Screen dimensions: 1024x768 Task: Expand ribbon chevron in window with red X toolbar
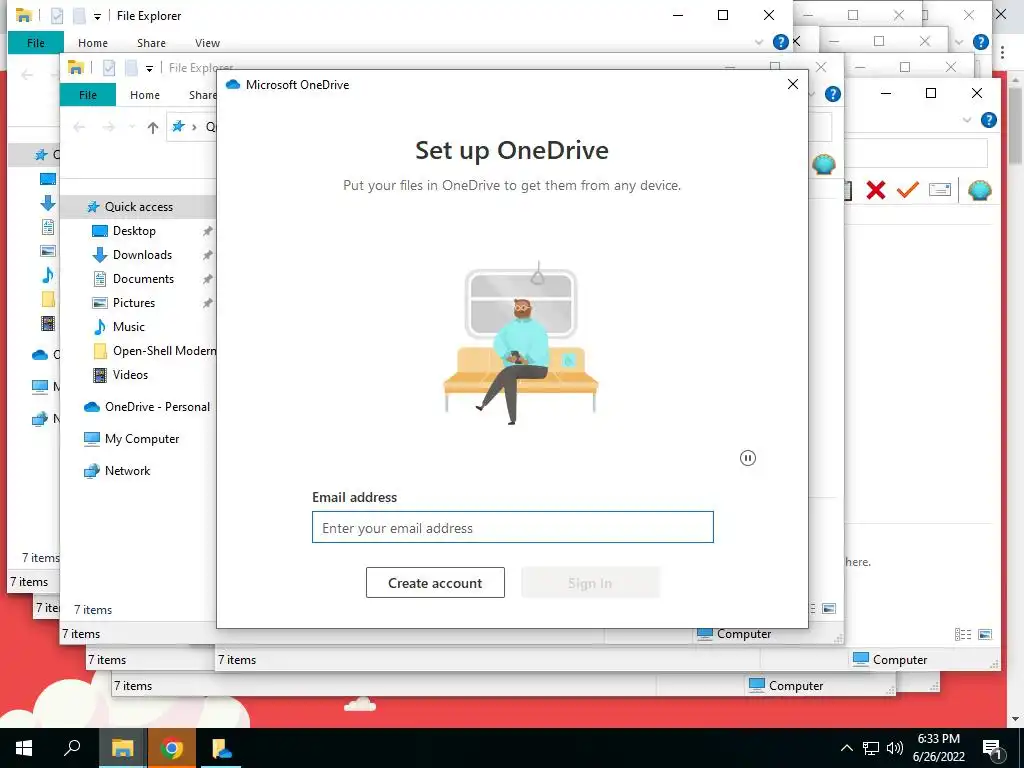[967, 120]
